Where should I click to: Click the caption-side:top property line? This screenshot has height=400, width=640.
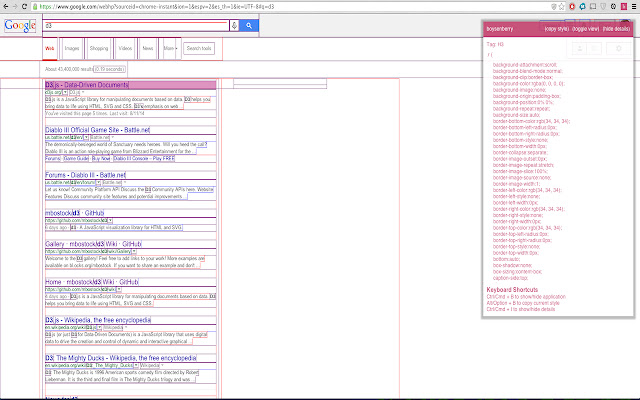510,278
